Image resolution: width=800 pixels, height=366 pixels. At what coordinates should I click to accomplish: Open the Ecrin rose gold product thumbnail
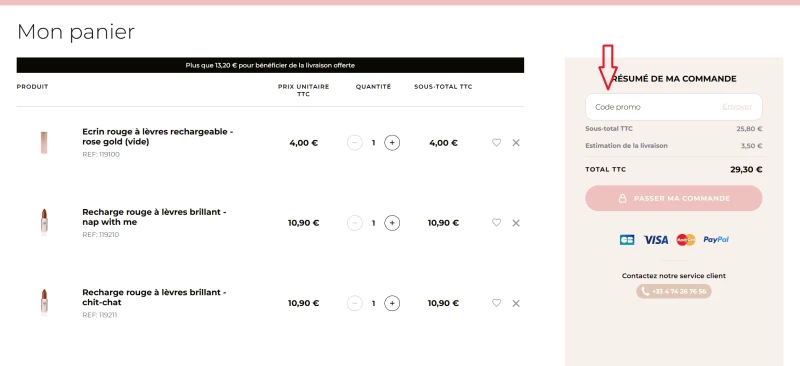tap(44, 142)
